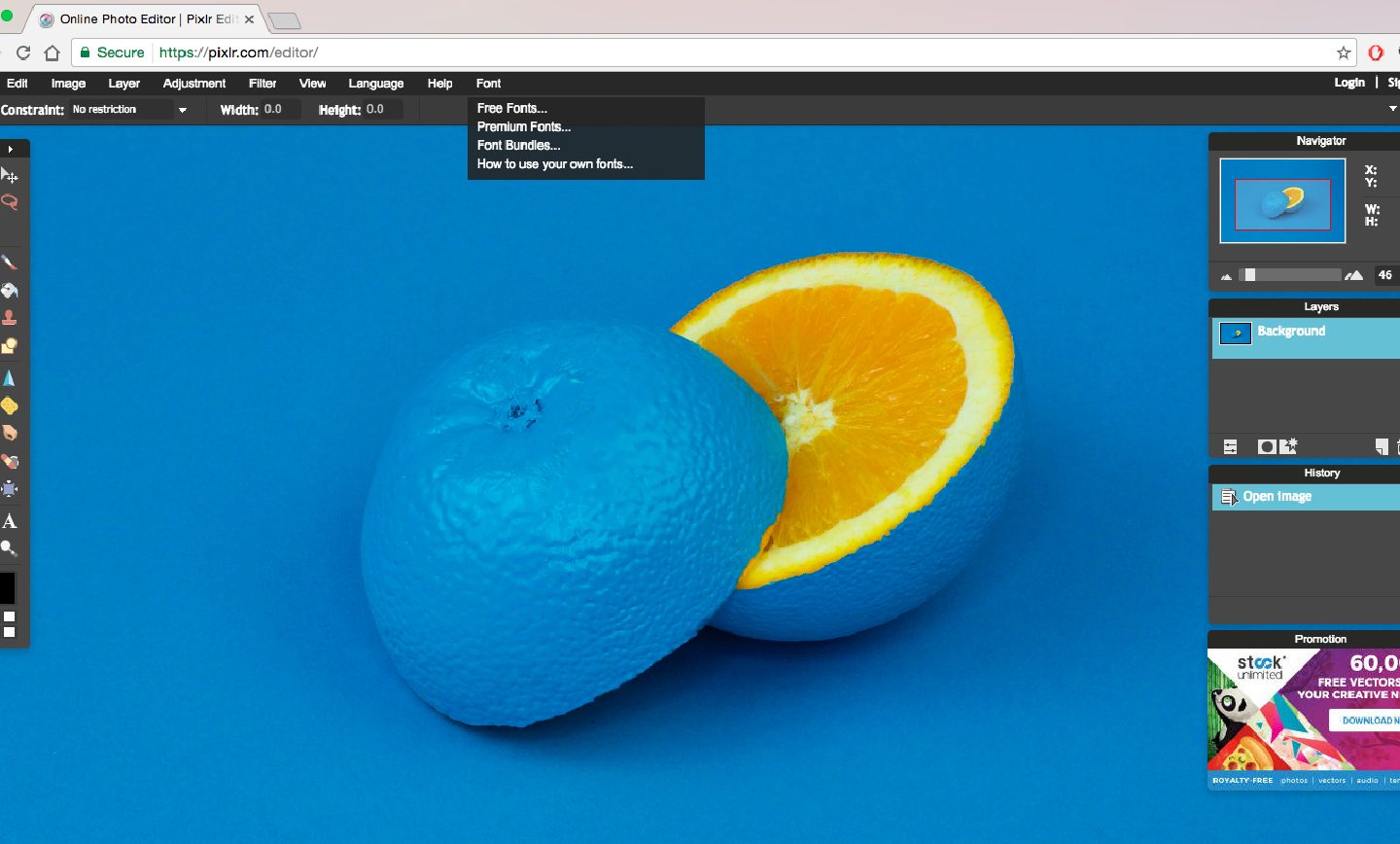Select the Background layer name
This screenshot has height=844, width=1400.
(x=1291, y=331)
